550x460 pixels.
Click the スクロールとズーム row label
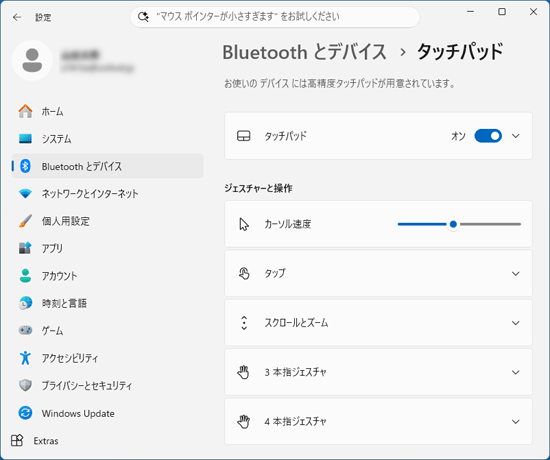point(296,322)
